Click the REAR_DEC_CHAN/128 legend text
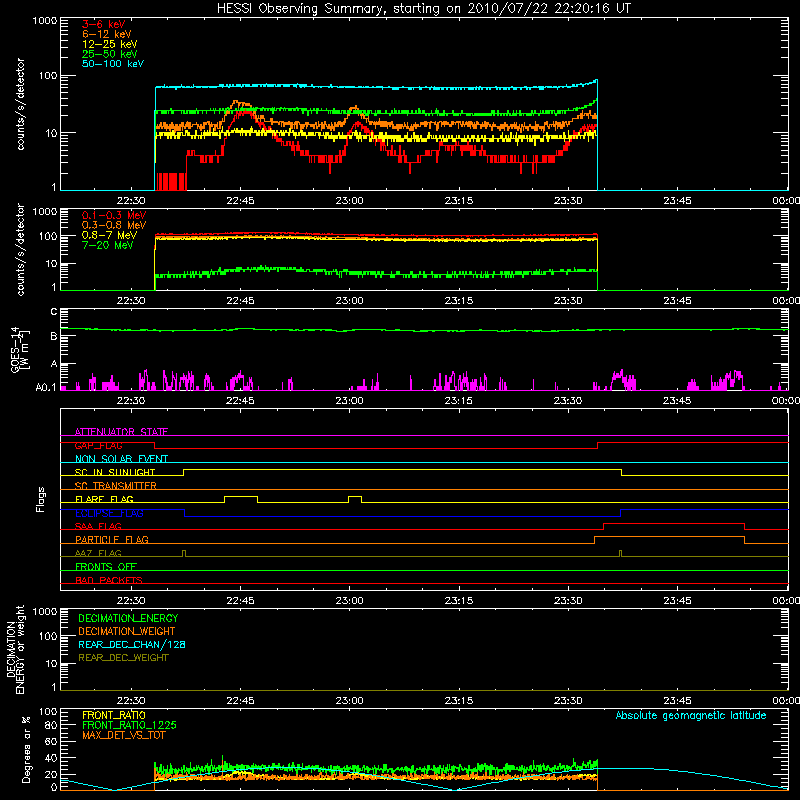 click(x=132, y=644)
